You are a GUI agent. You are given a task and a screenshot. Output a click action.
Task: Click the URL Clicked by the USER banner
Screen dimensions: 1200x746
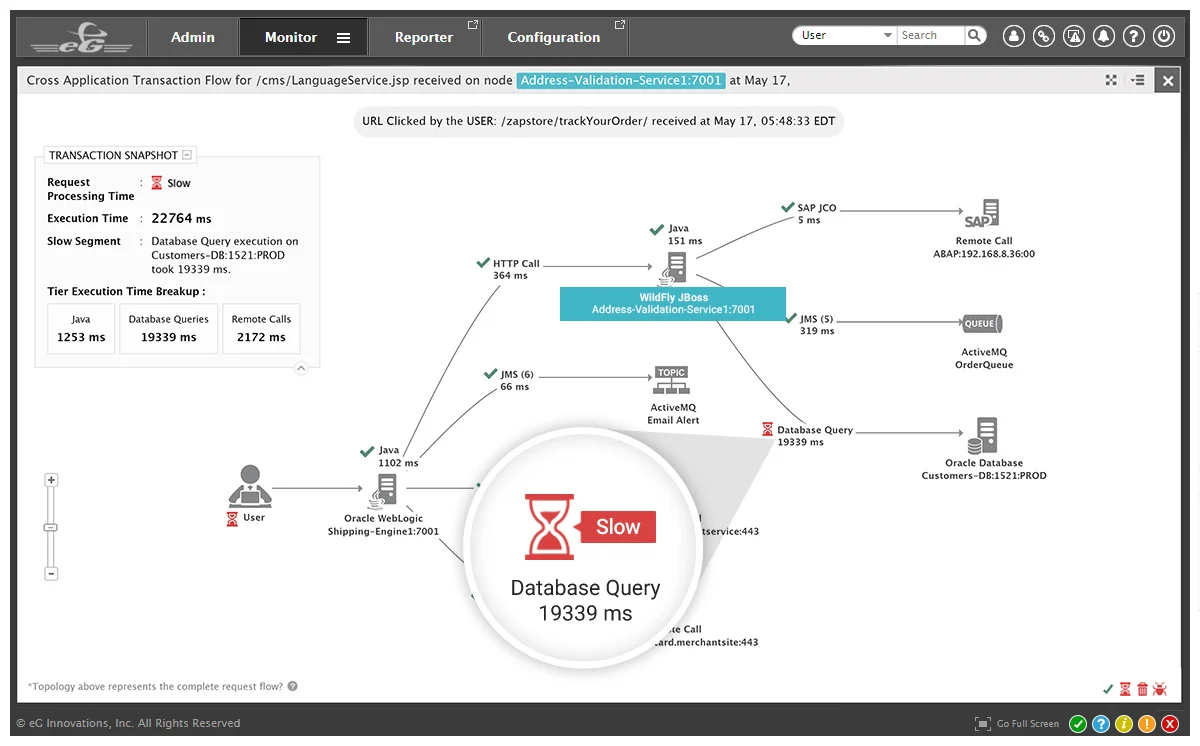click(598, 121)
